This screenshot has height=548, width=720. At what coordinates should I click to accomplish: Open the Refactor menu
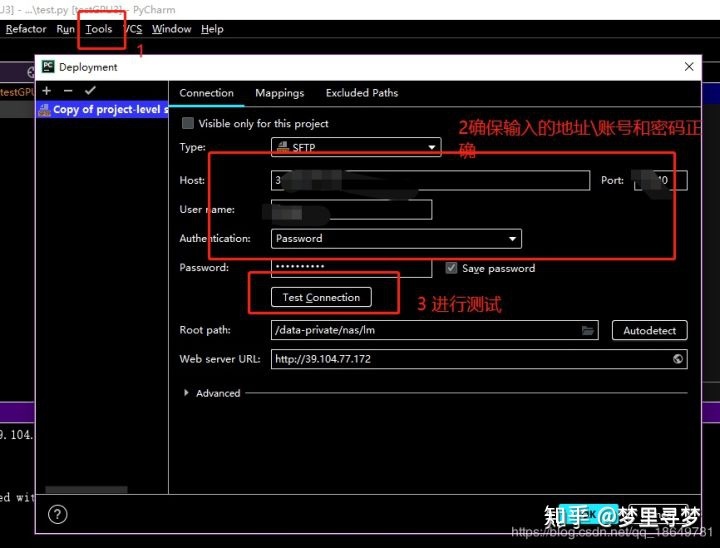click(26, 29)
